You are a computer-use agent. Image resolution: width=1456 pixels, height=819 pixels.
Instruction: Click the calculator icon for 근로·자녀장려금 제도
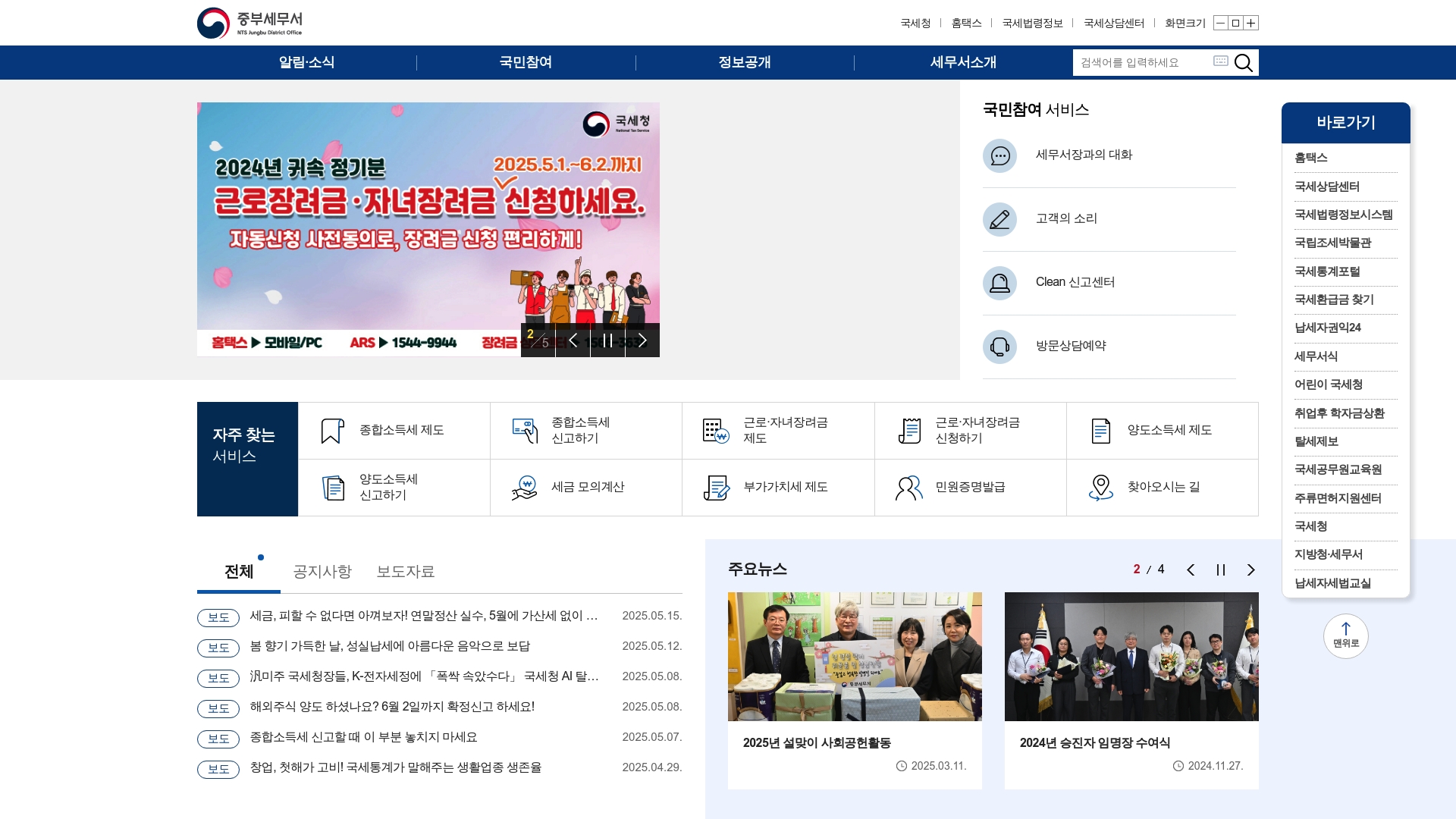pyautogui.click(x=716, y=431)
